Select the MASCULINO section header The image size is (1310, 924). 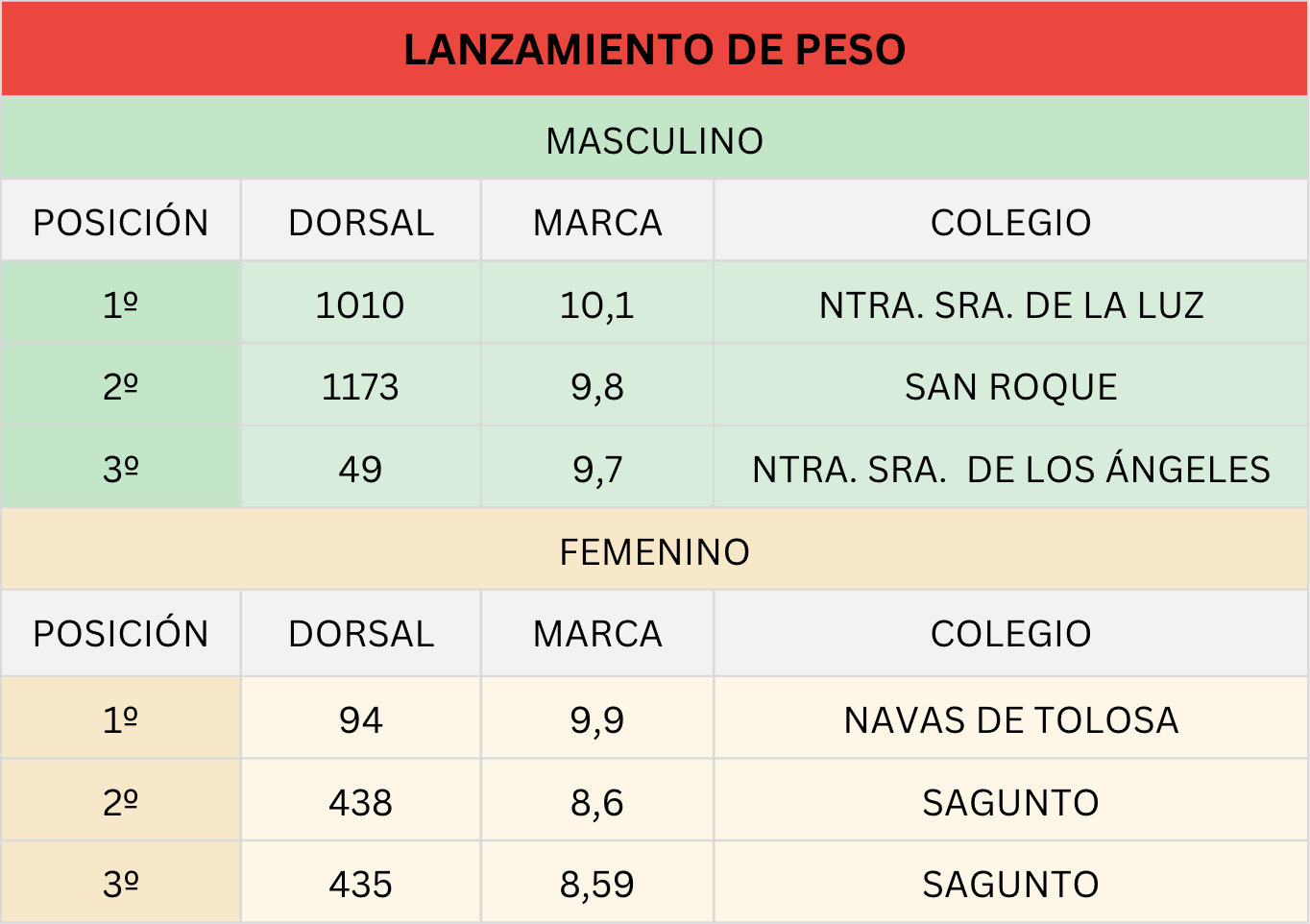(x=654, y=141)
